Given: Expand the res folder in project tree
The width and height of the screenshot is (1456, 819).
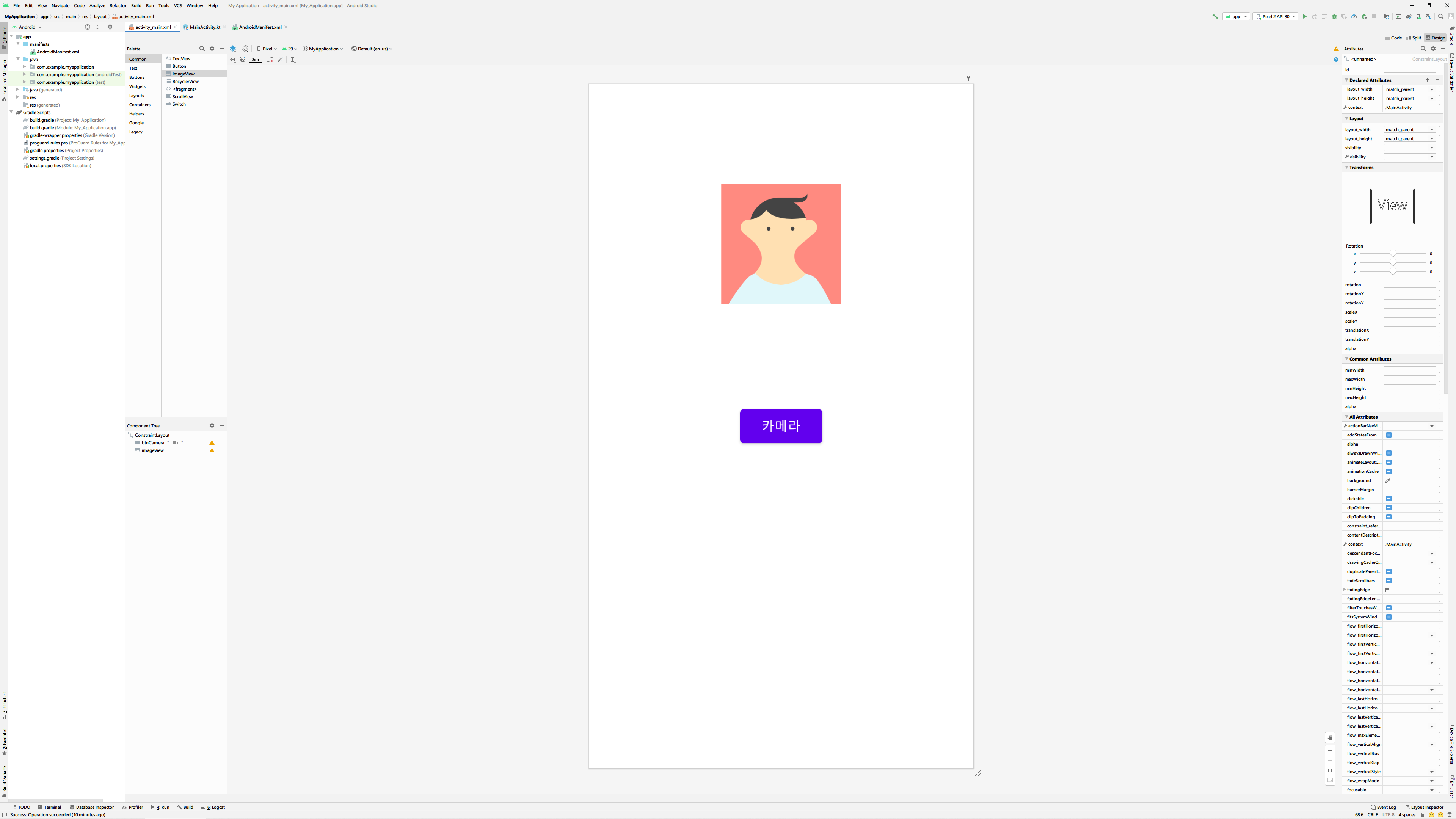Looking at the screenshot, I should point(18,97).
